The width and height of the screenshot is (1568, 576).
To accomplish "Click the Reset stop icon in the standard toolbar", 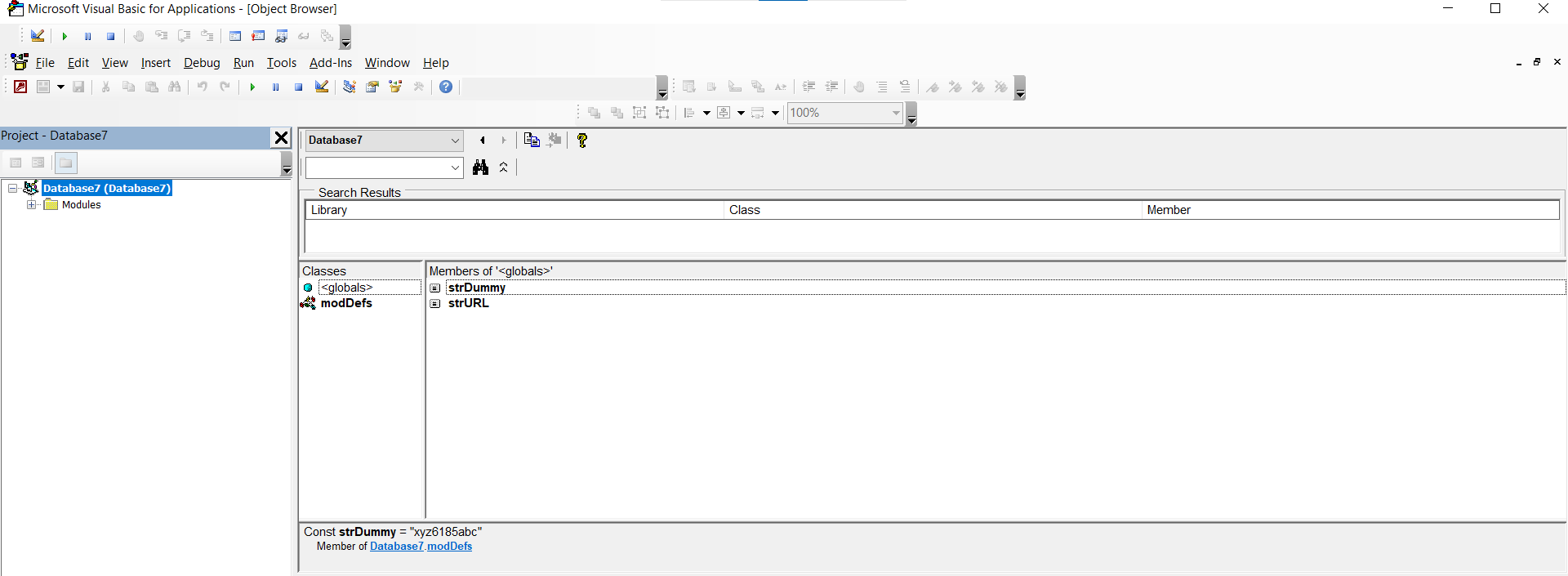I will coord(298,87).
